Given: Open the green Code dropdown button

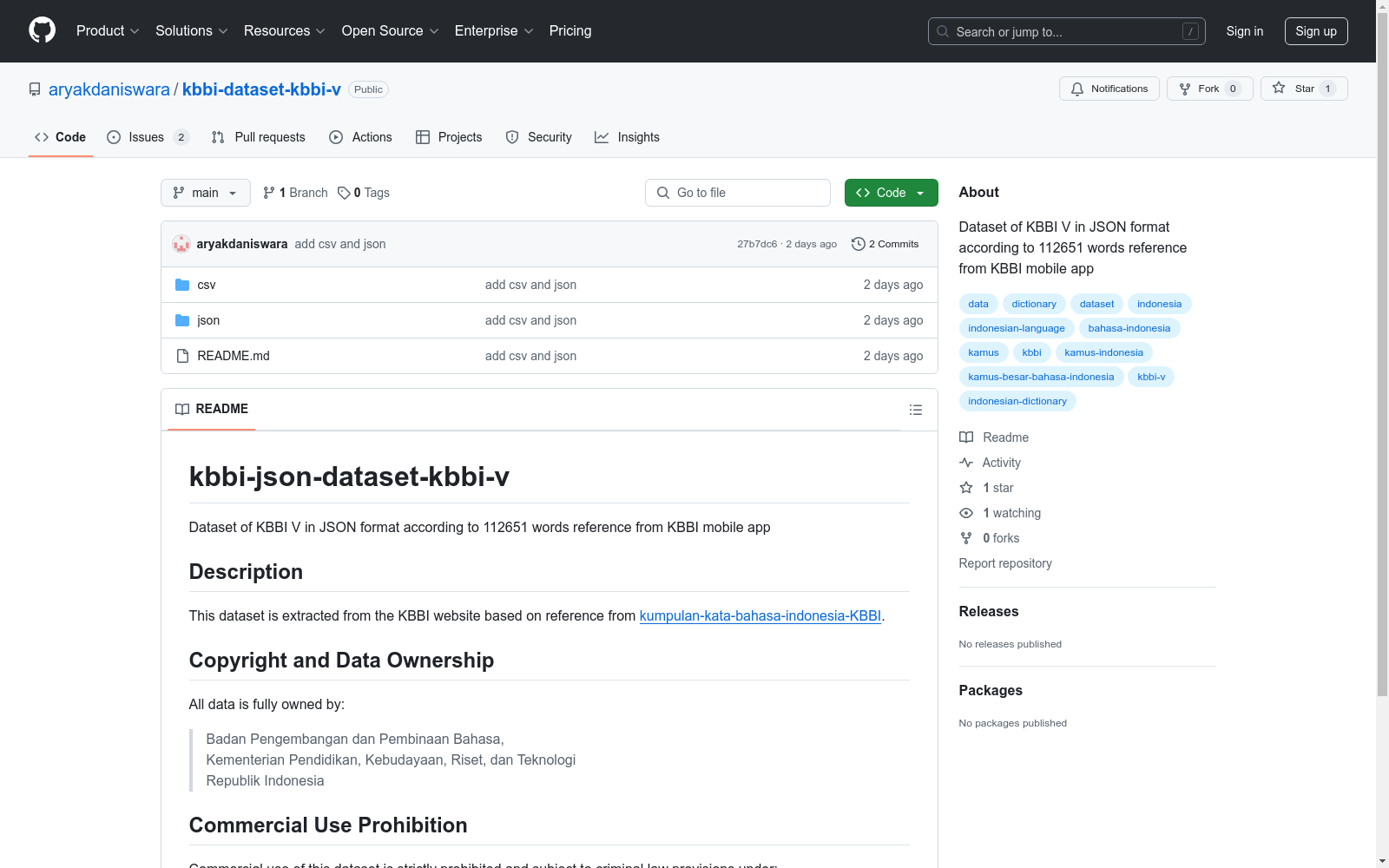Looking at the screenshot, I should [891, 193].
